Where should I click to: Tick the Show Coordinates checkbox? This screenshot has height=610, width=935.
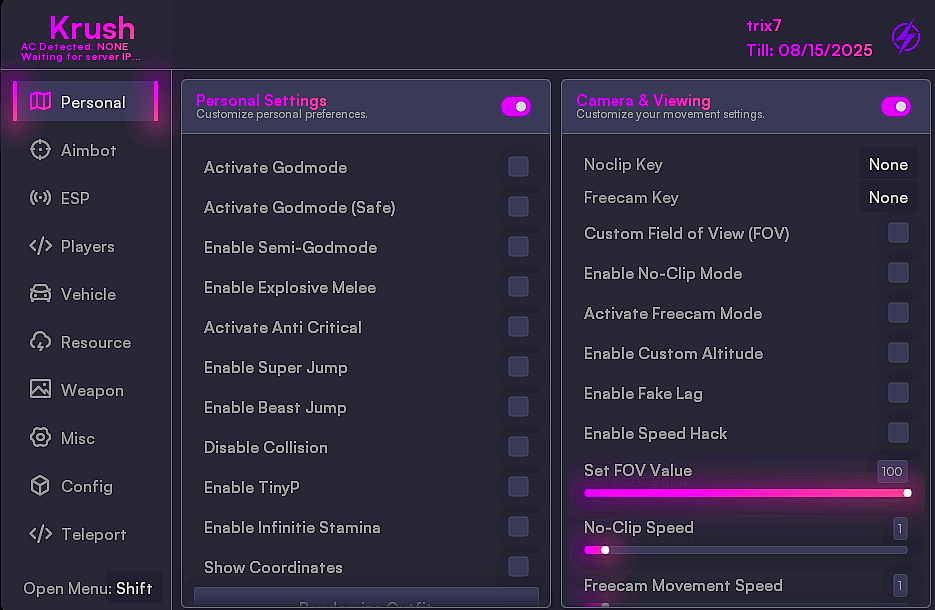pos(518,566)
